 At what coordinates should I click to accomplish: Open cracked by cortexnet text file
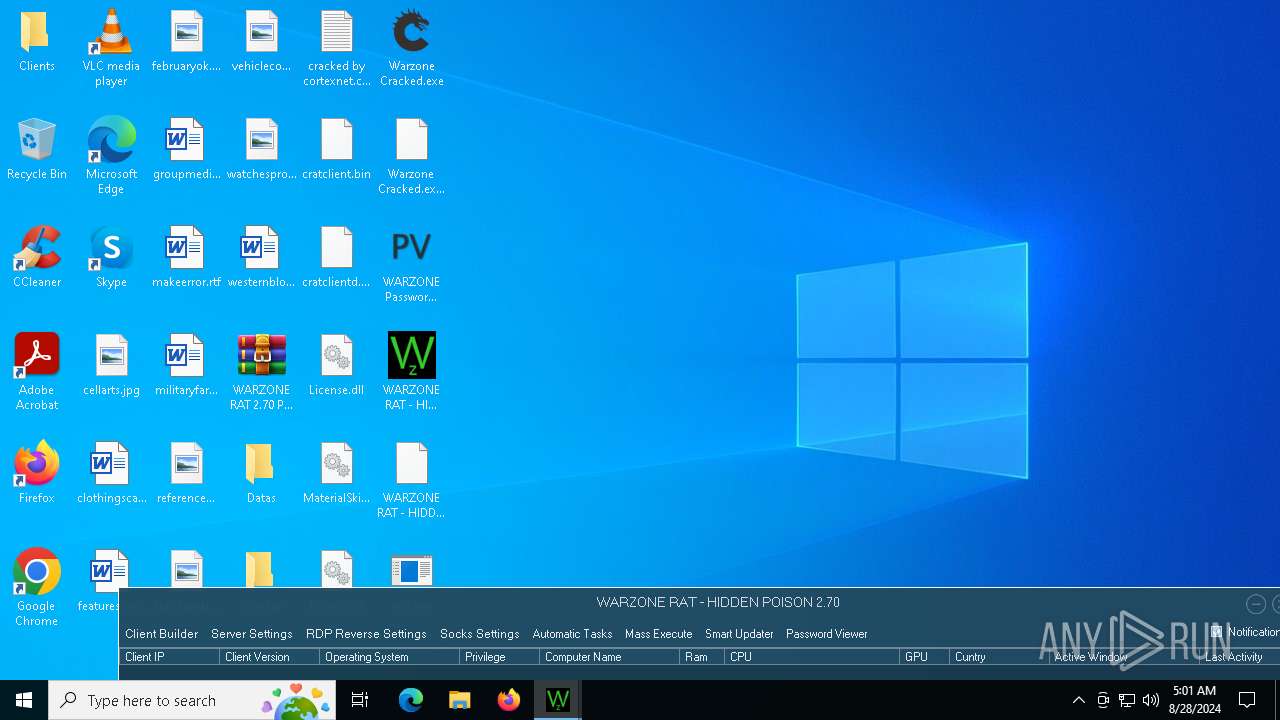click(x=337, y=48)
